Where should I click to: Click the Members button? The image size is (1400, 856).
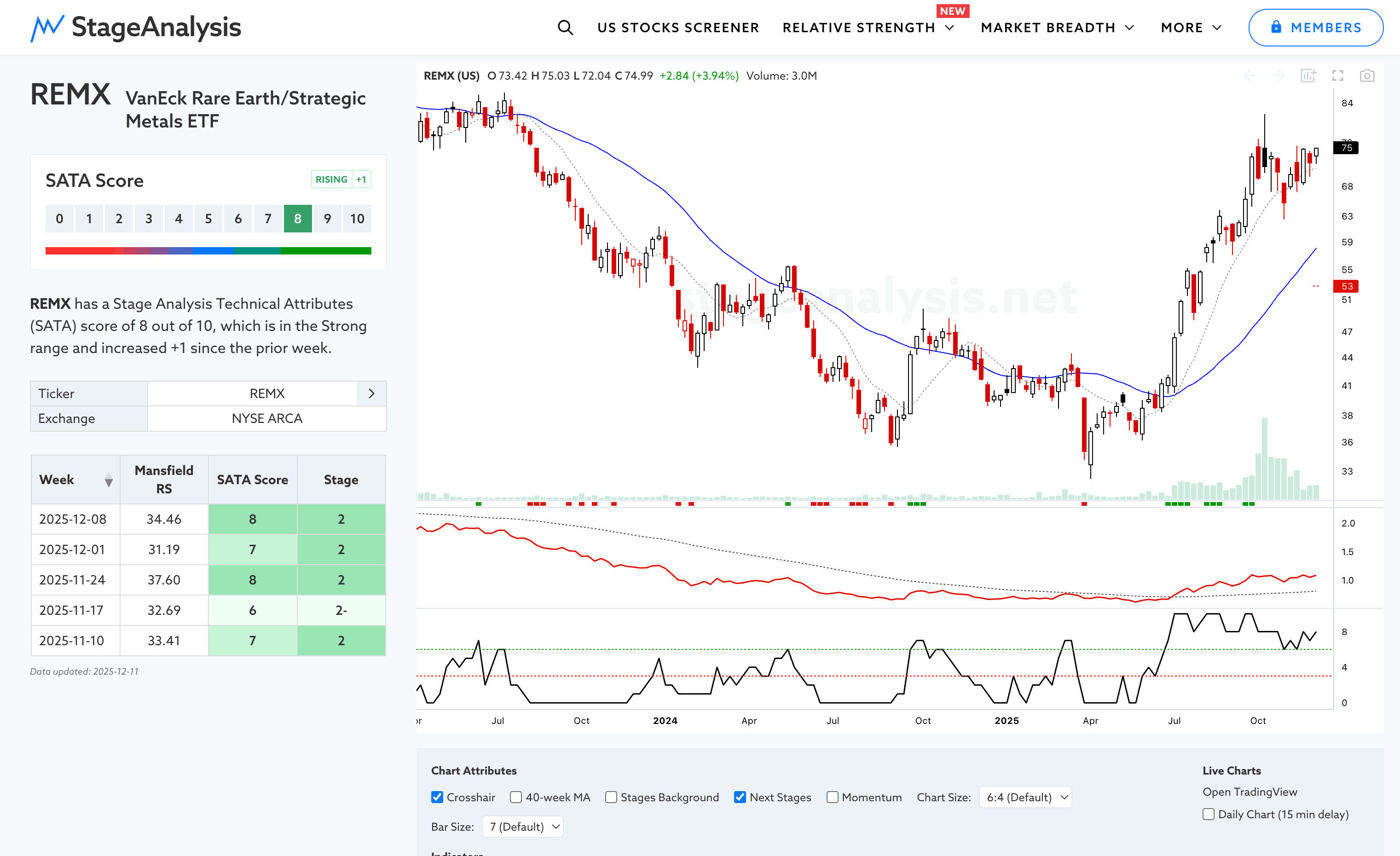click(1315, 27)
